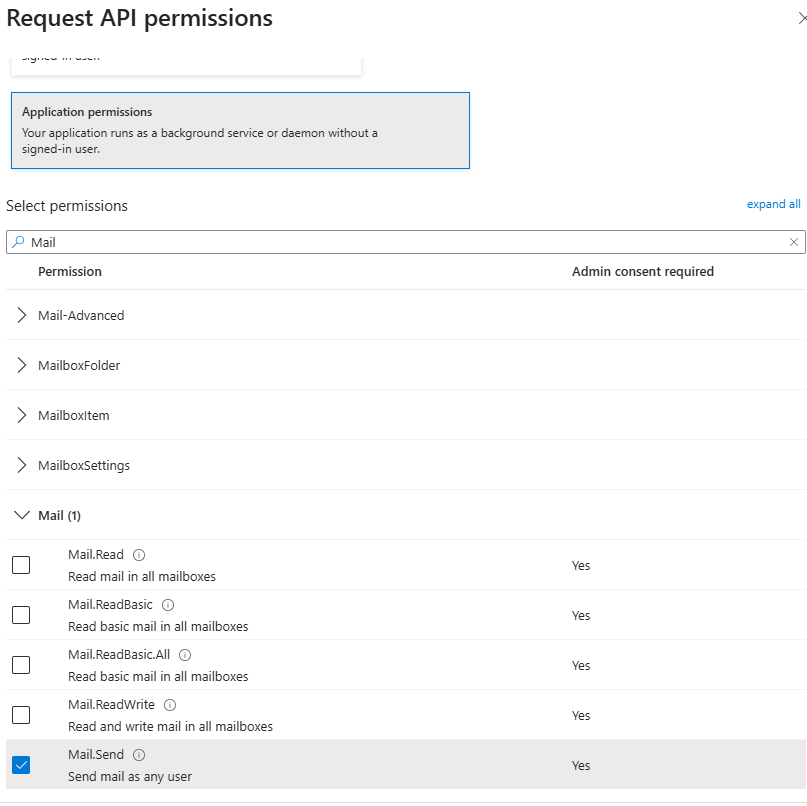
Task: Select the Mail.ReadBasic.All checkbox
Action: (21, 665)
